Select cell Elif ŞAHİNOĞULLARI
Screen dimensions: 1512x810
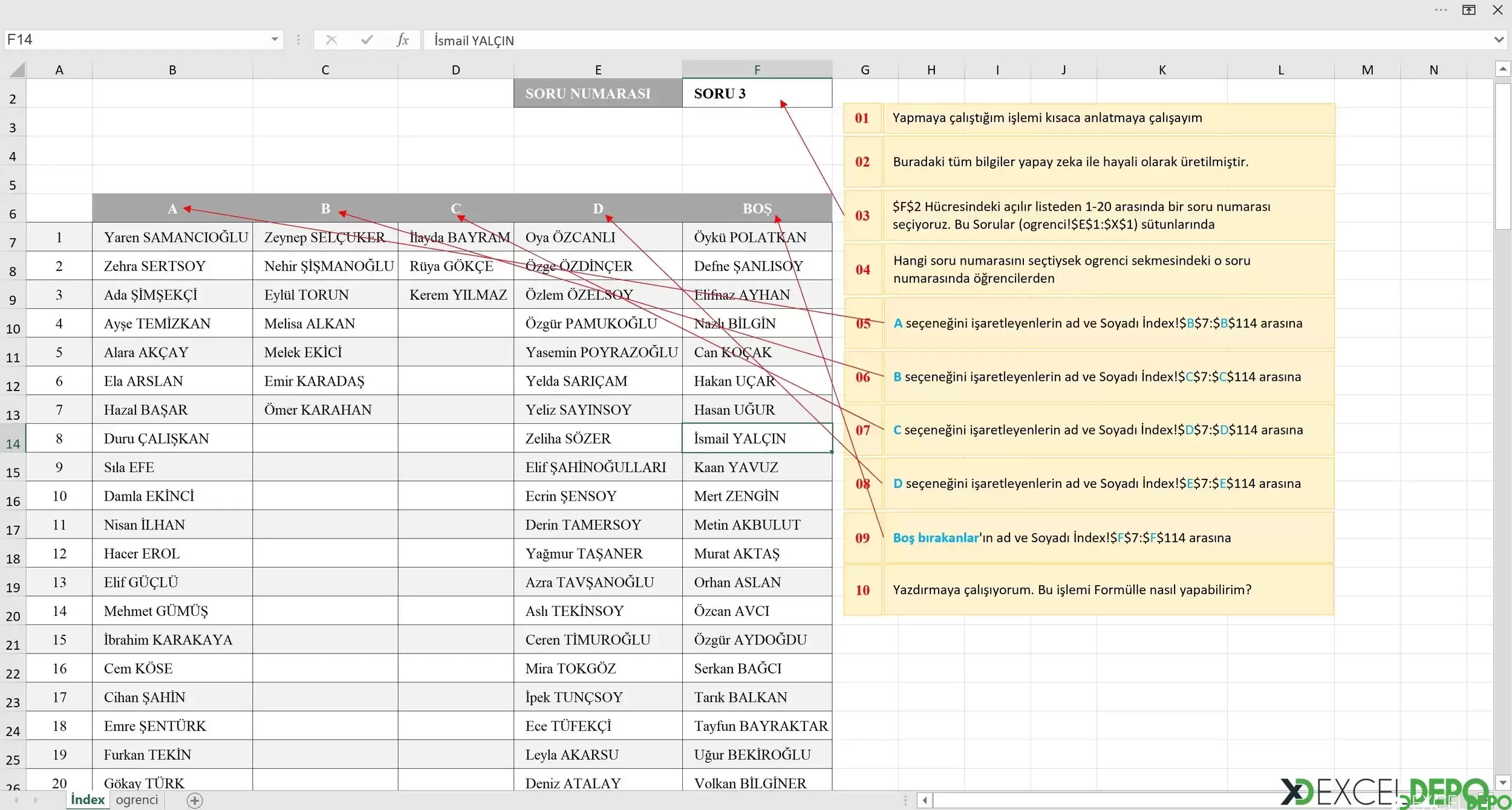coord(598,467)
